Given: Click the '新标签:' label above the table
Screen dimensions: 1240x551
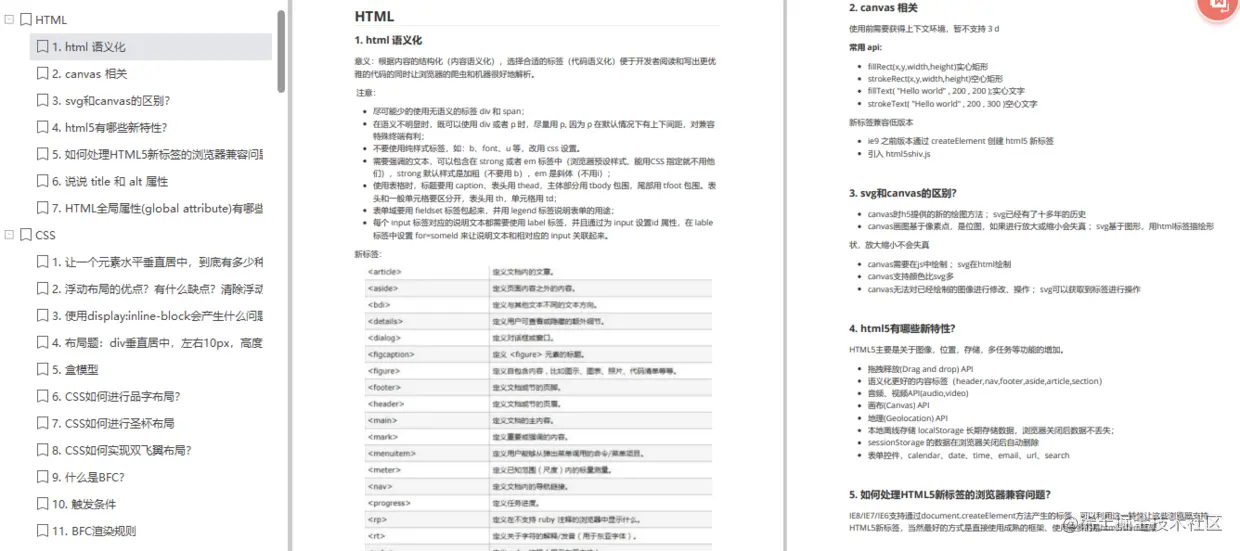Looking at the screenshot, I should [367, 254].
